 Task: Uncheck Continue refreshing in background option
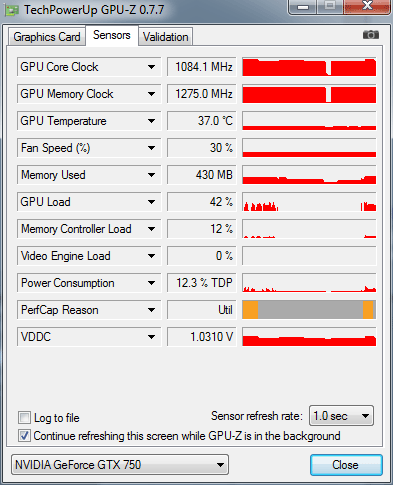pyautogui.click(x=24, y=436)
